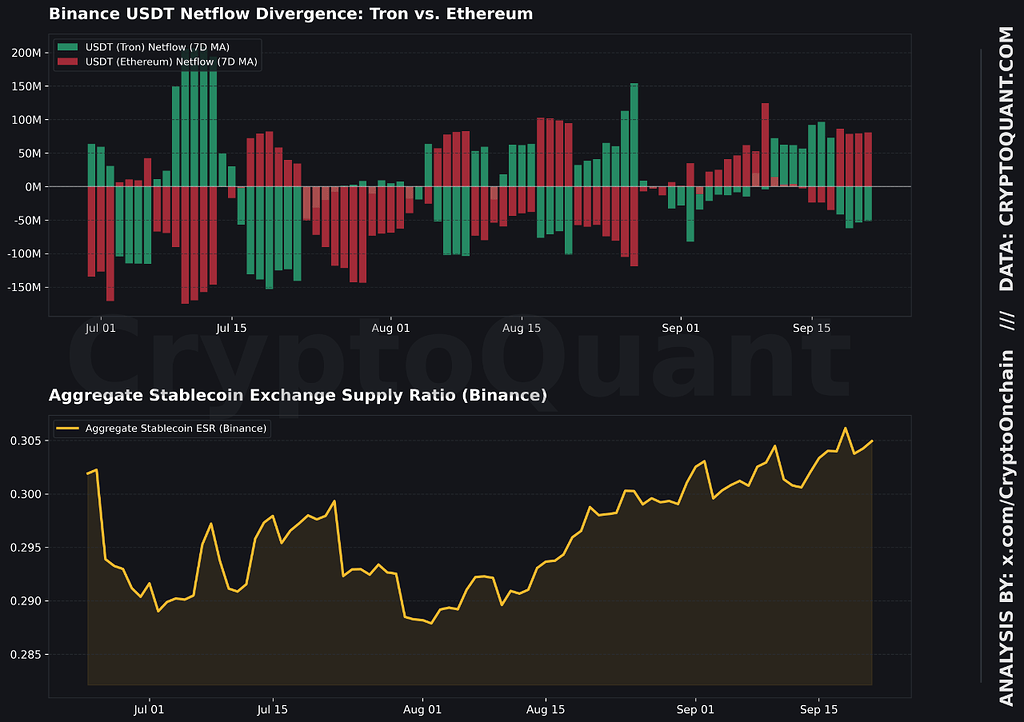Click the 150M y-axis label
The height and width of the screenshot is (722, 1024).
coord(26,86)
